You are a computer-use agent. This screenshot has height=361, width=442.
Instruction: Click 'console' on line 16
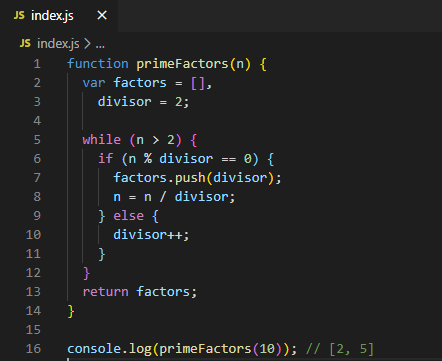click(x=94, y=349)
